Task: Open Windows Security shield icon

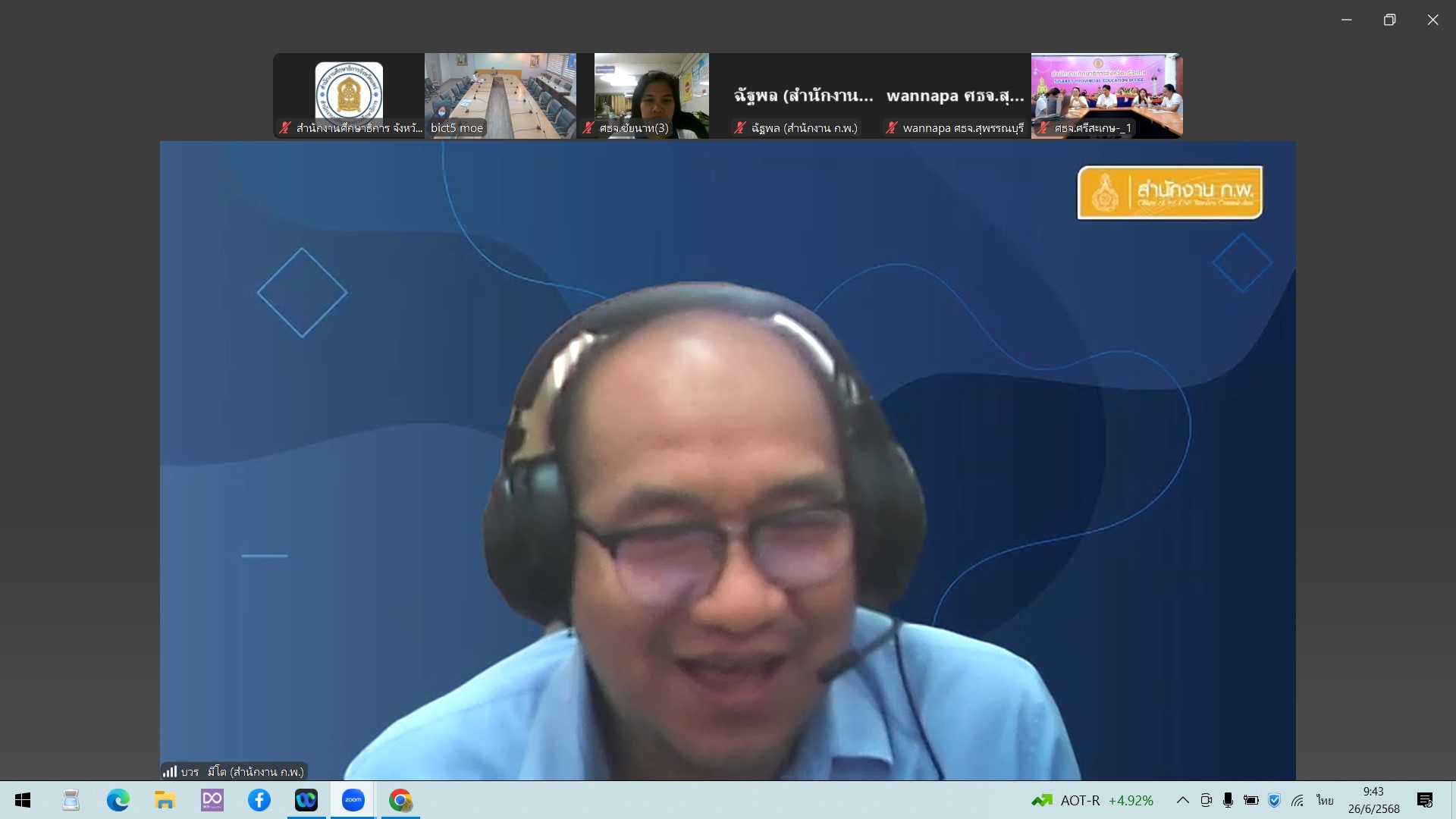Action: click(1274, 800)
